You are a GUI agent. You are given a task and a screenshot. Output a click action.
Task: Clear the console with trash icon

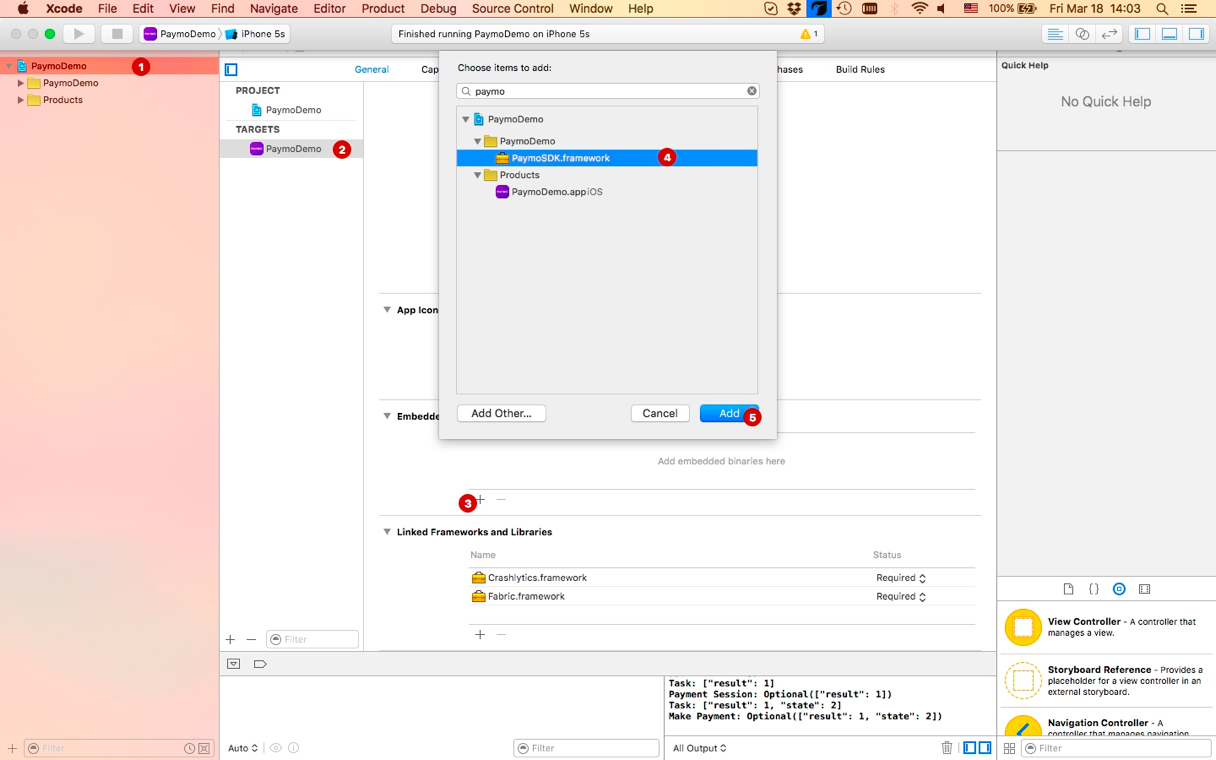pos(947,748)
